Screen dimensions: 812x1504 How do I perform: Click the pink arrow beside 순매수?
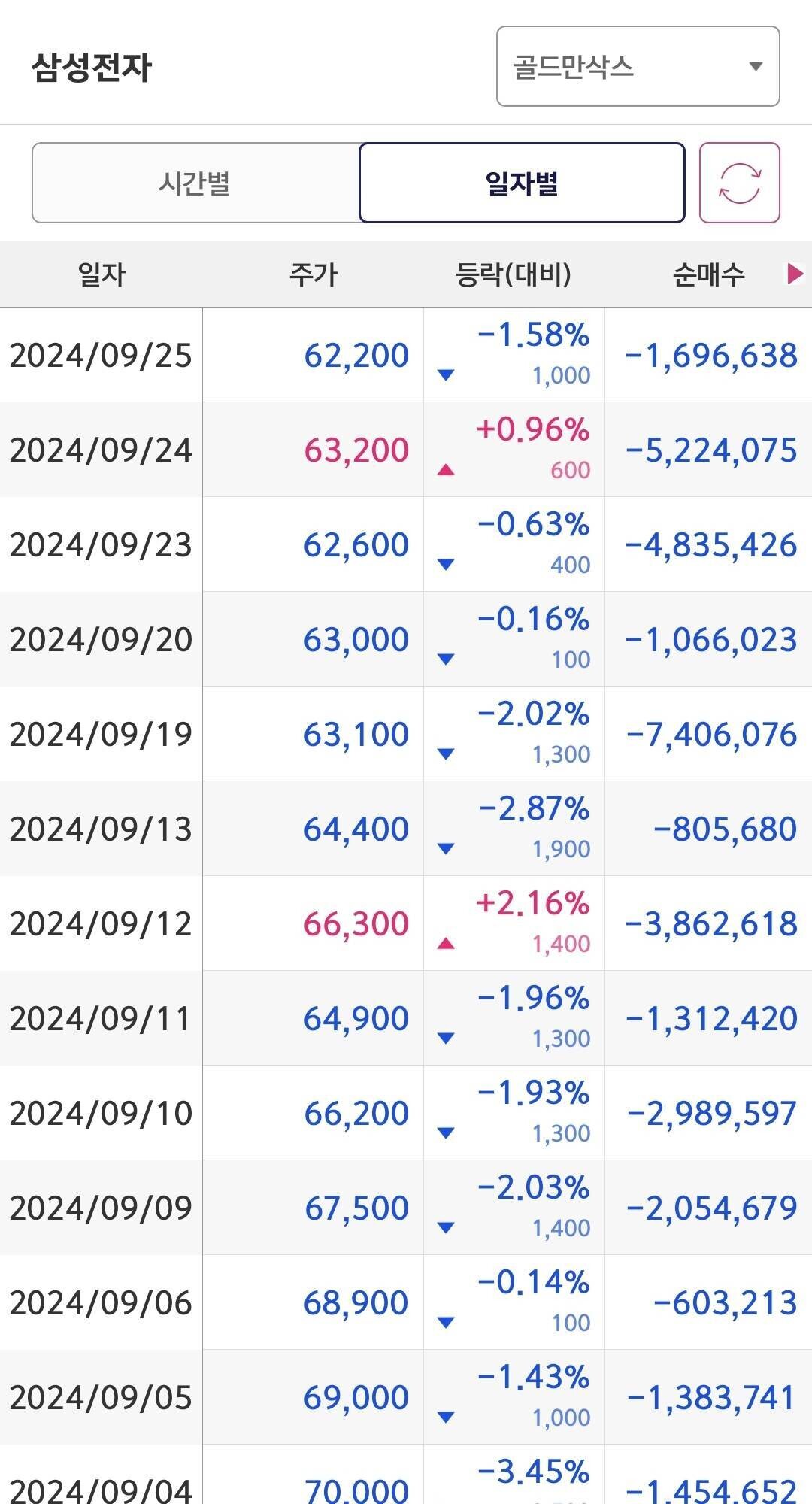[x=794, y=274]
